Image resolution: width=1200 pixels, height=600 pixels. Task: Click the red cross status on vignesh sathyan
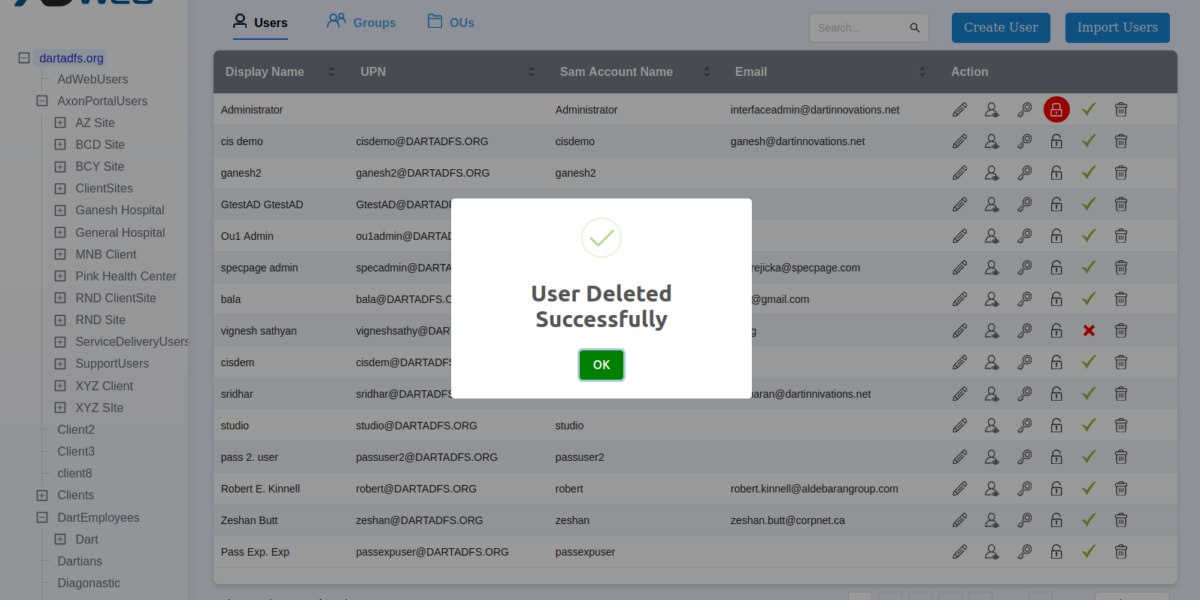(1089, 330)
